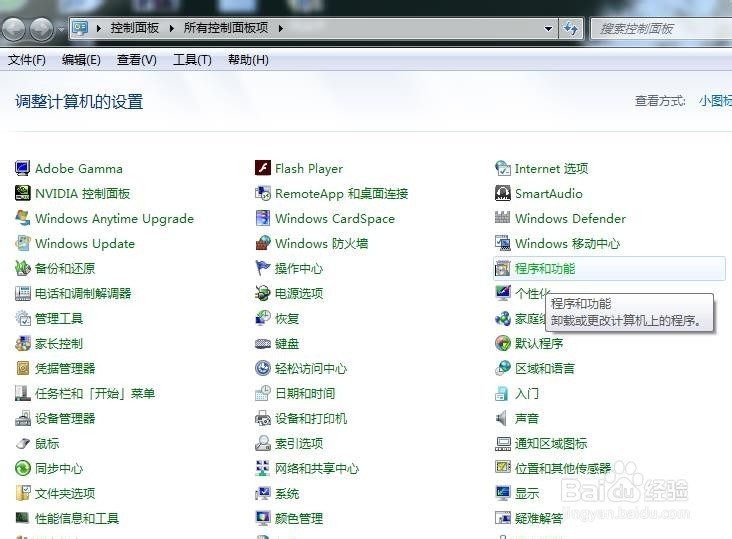The width and height of the screenshot is (732, 539).
Task: Click the RemoteApp 和桌面连接 icon
Action: pyautogui.click(x=263, y=193)
